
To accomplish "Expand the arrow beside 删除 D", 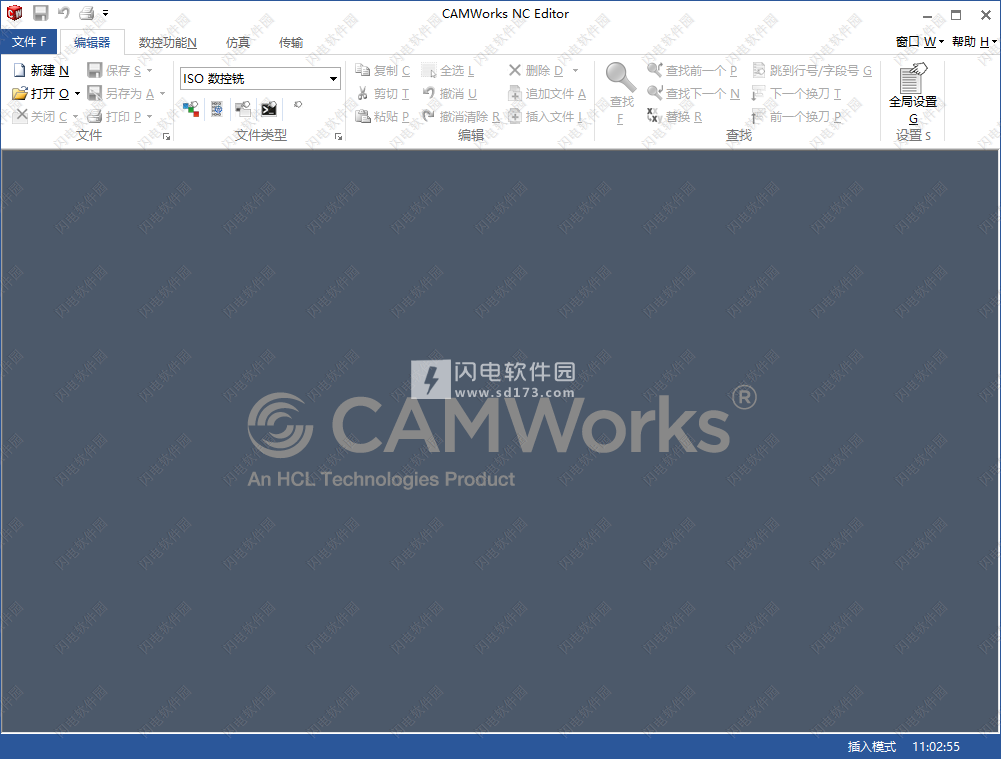I will tap(575, 71).
